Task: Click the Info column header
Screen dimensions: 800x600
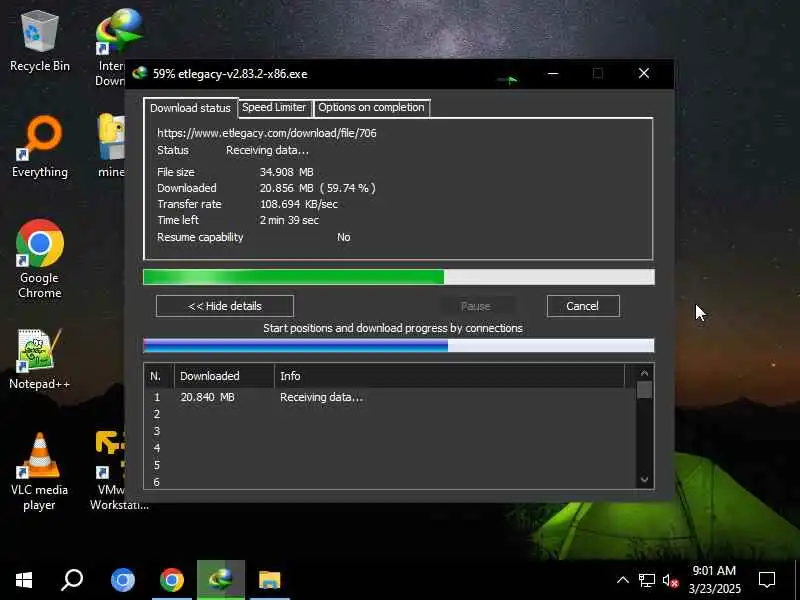Action: pyautogui.click(x=449, y=376)
